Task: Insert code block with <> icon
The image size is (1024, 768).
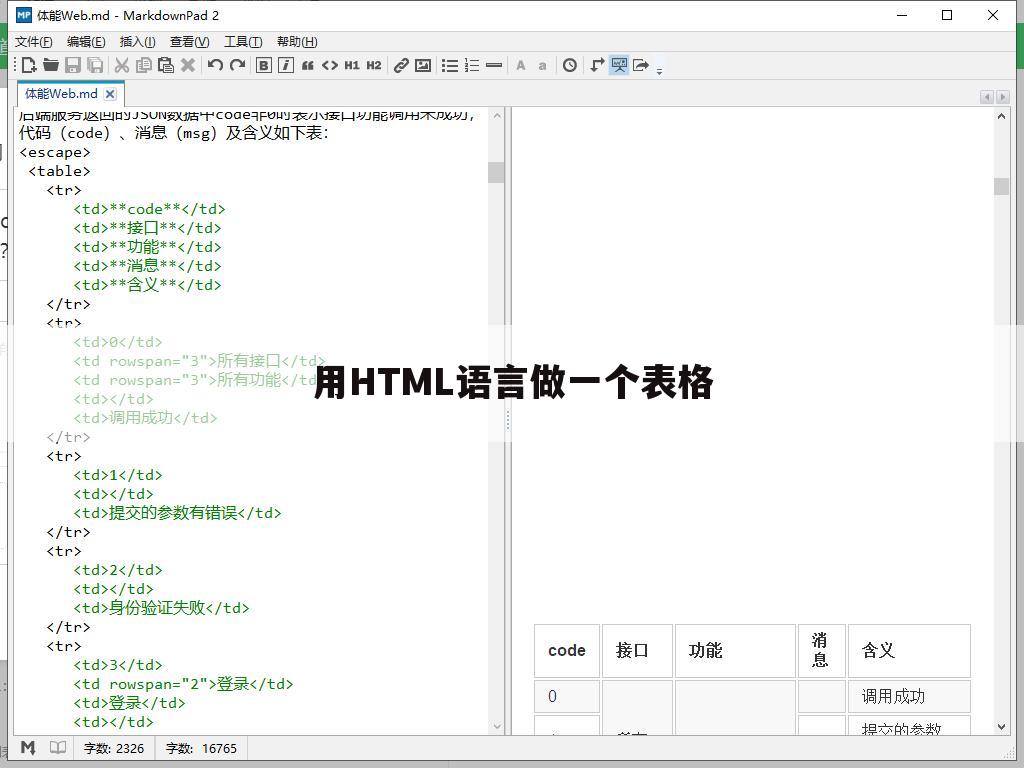Action: pos(329,65)
